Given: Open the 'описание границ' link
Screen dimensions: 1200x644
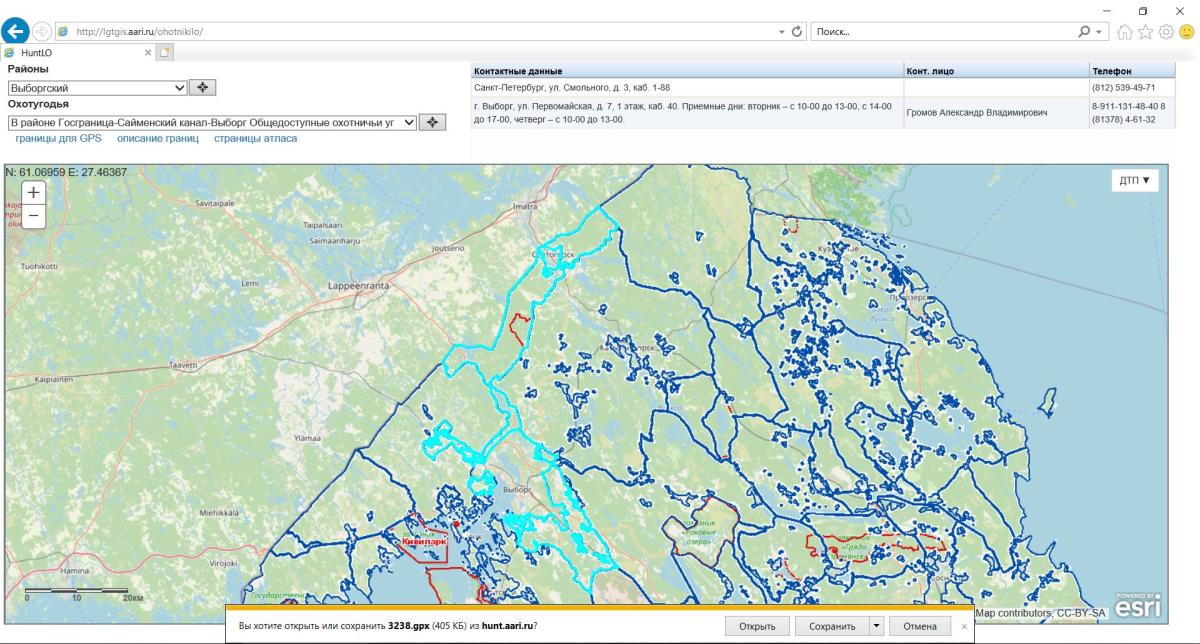Looking at the screenshot, I should [x=158, y=139].
